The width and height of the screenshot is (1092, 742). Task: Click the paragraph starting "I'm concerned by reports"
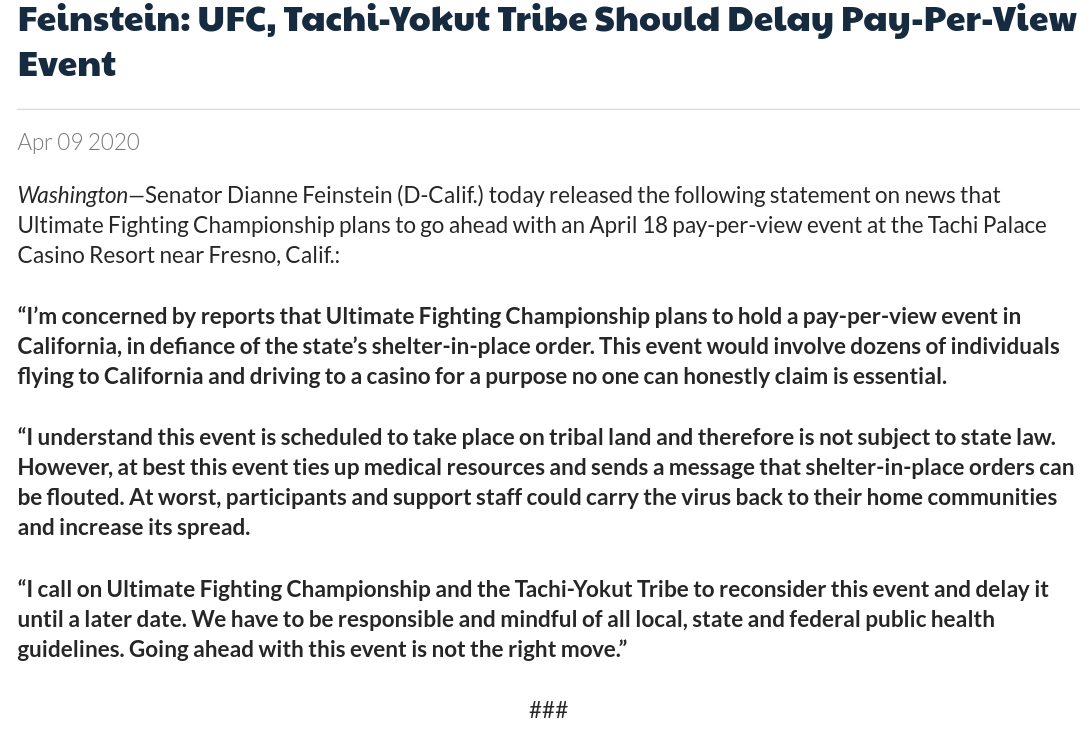click(538, 346)
